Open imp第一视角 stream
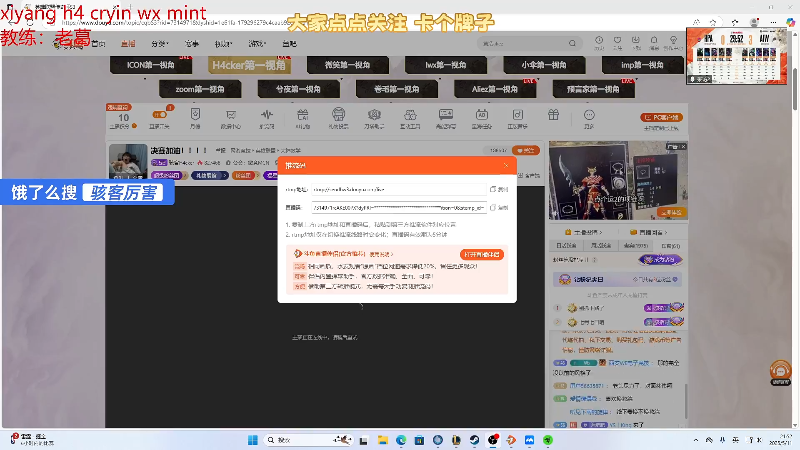This screenshot has height=450, width=800. (642, 65)
